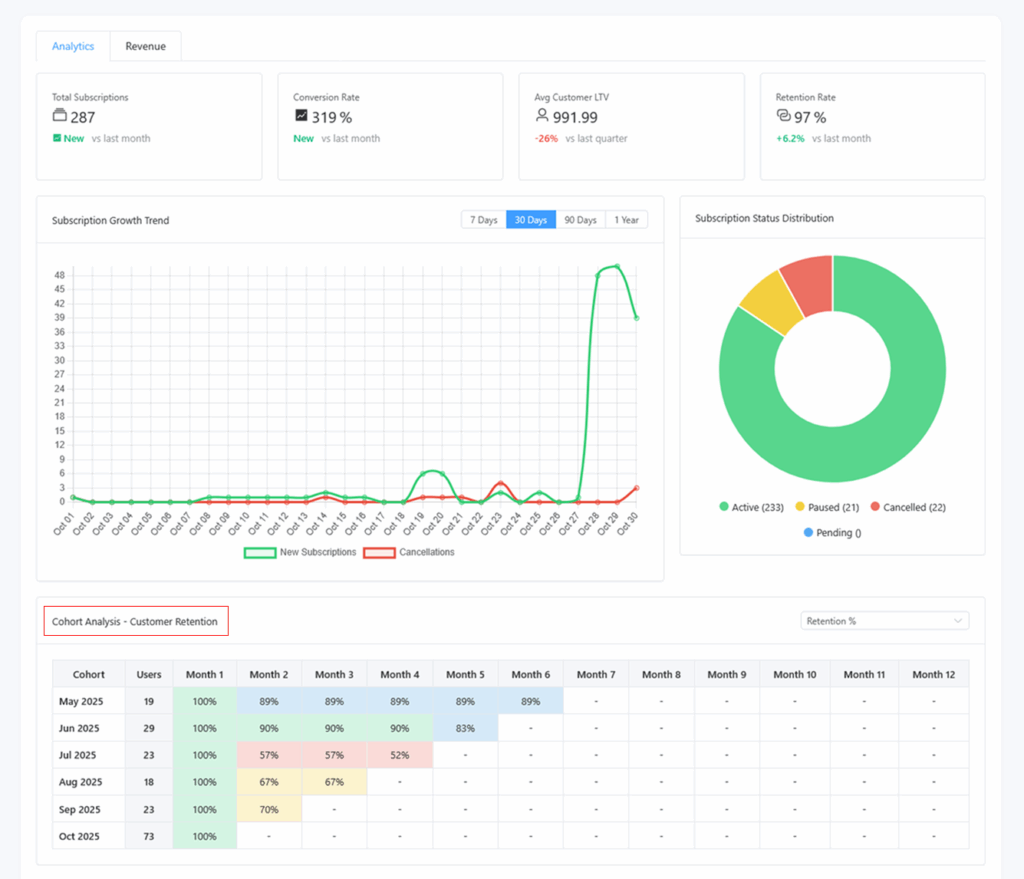Toggle Paused legend color swatch
Screen dimensions: 1024x879
click(800, 507)
